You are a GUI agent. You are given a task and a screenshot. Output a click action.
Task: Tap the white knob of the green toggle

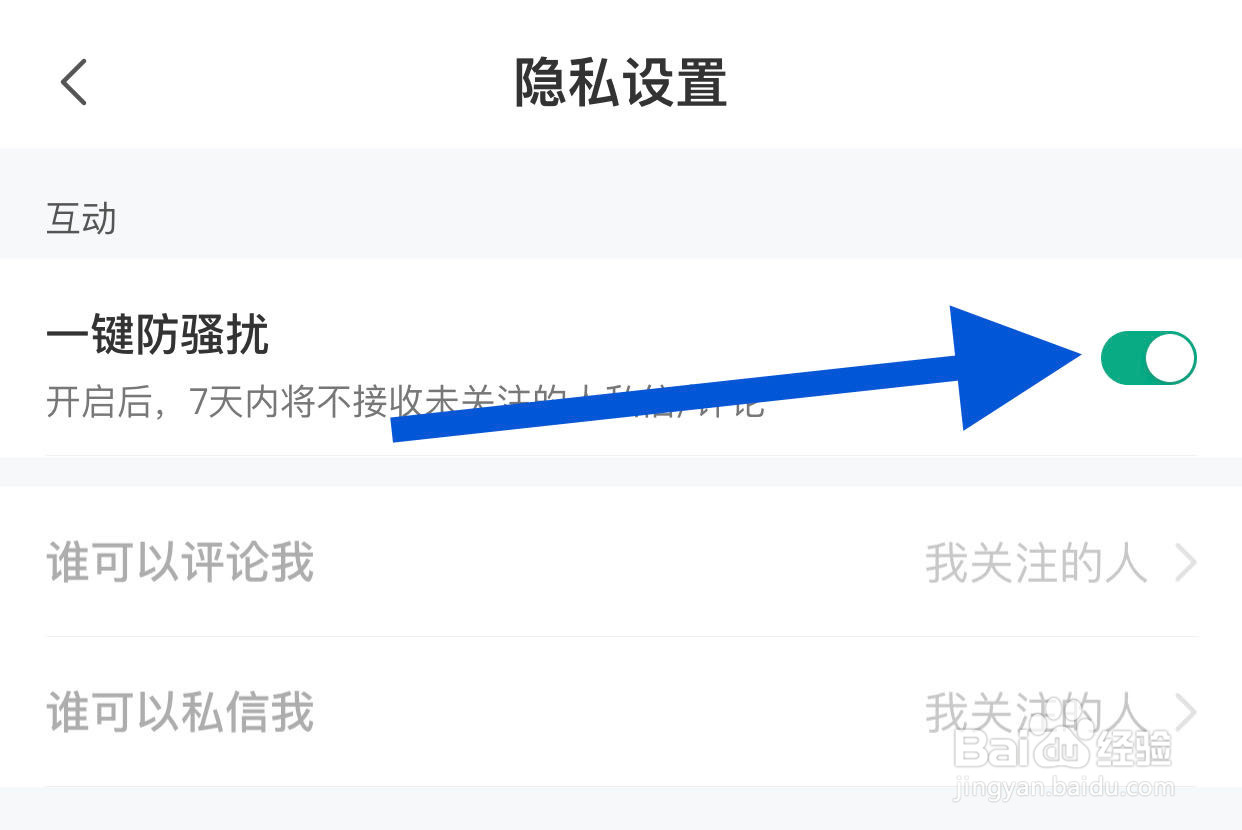coord(1169,358)
